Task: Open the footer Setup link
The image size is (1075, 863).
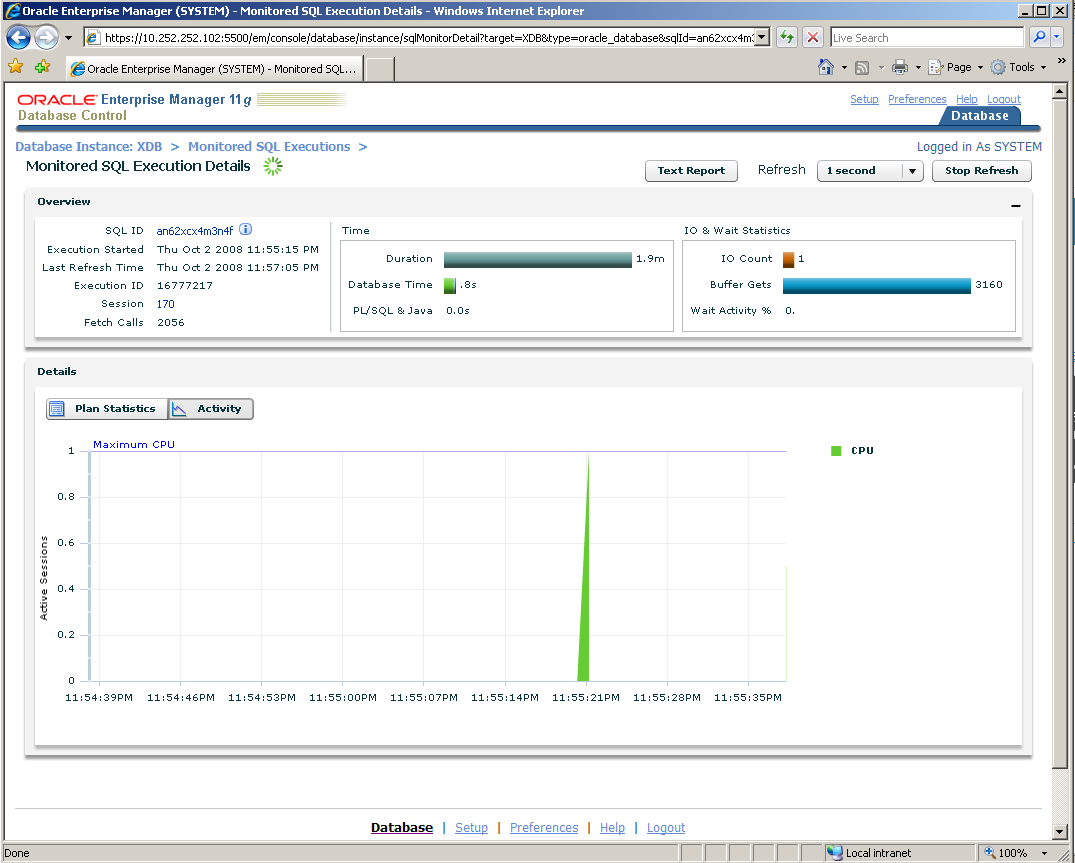Action: click(x=471, y=828)
